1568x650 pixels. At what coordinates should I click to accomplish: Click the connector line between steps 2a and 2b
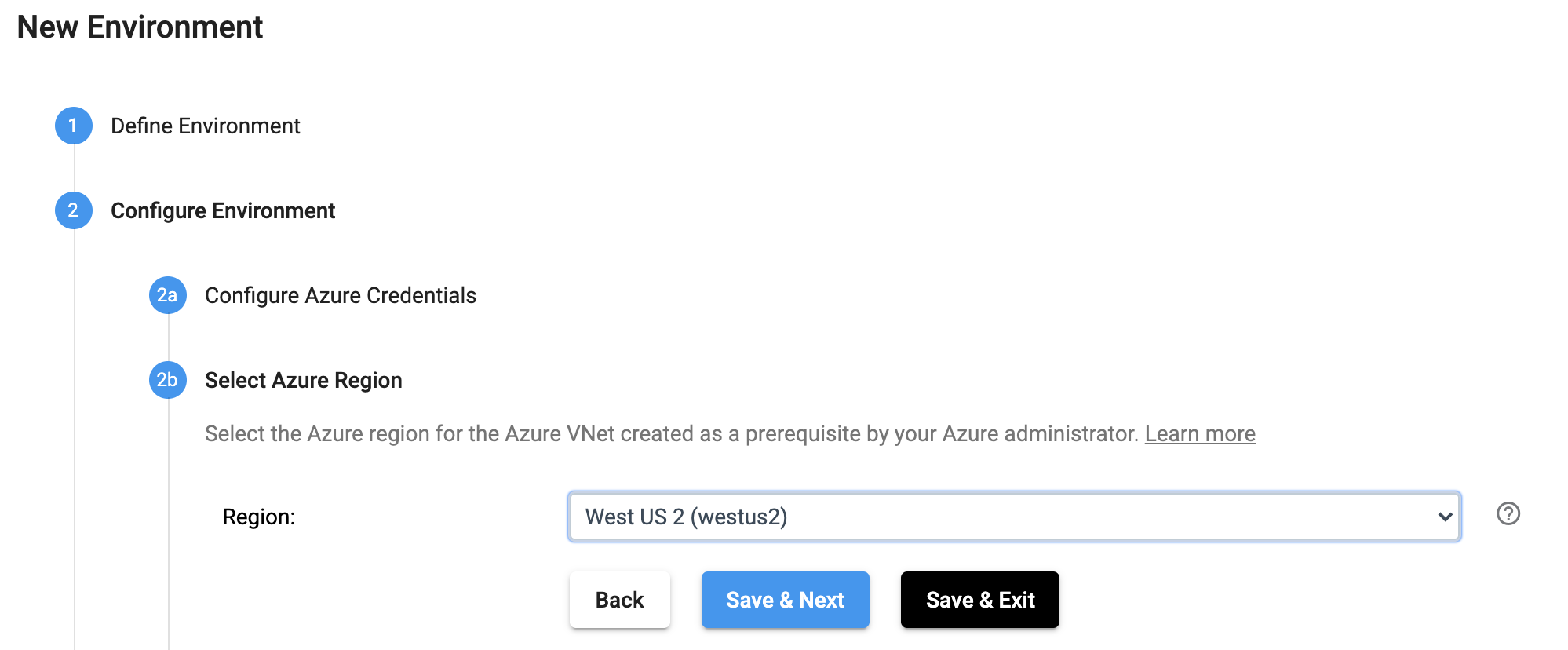[168, 338]
